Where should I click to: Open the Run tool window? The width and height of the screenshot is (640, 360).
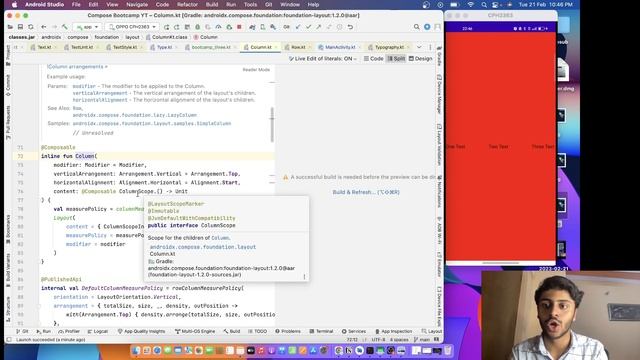44,331
